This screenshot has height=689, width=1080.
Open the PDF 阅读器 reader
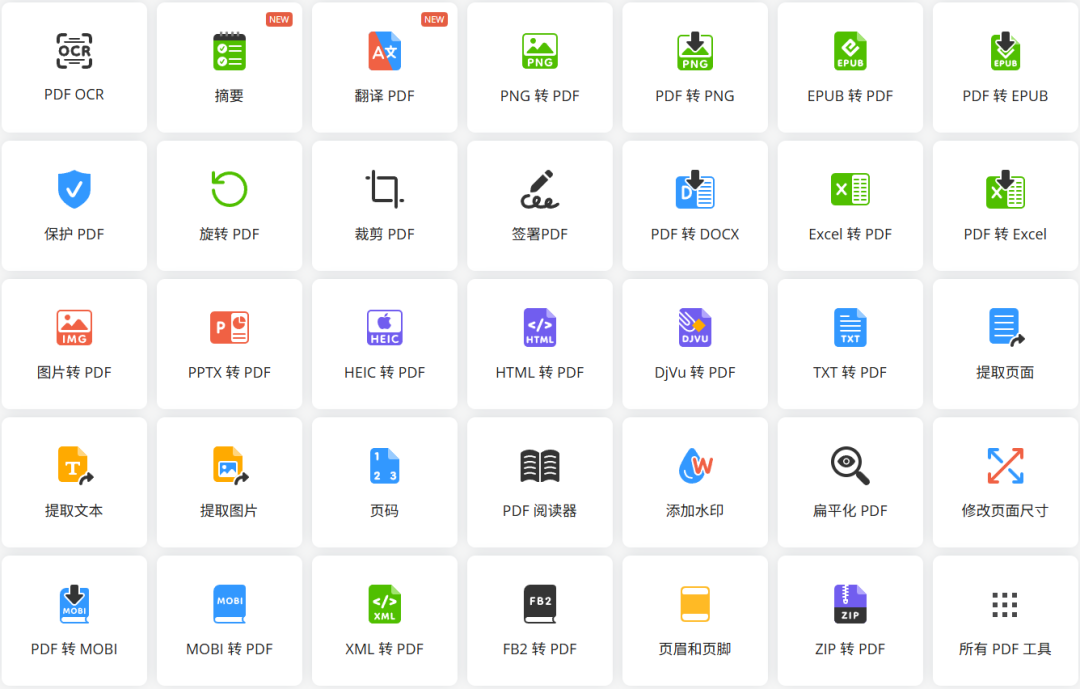click(540, 482)
